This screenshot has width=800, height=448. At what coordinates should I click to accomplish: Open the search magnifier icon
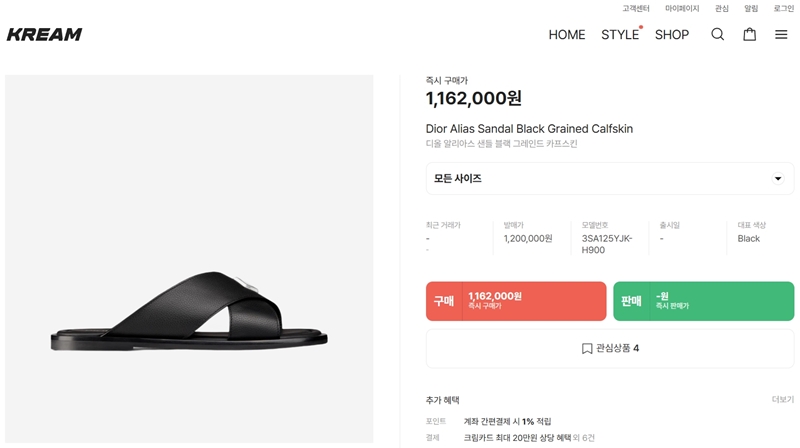[717, 35]
